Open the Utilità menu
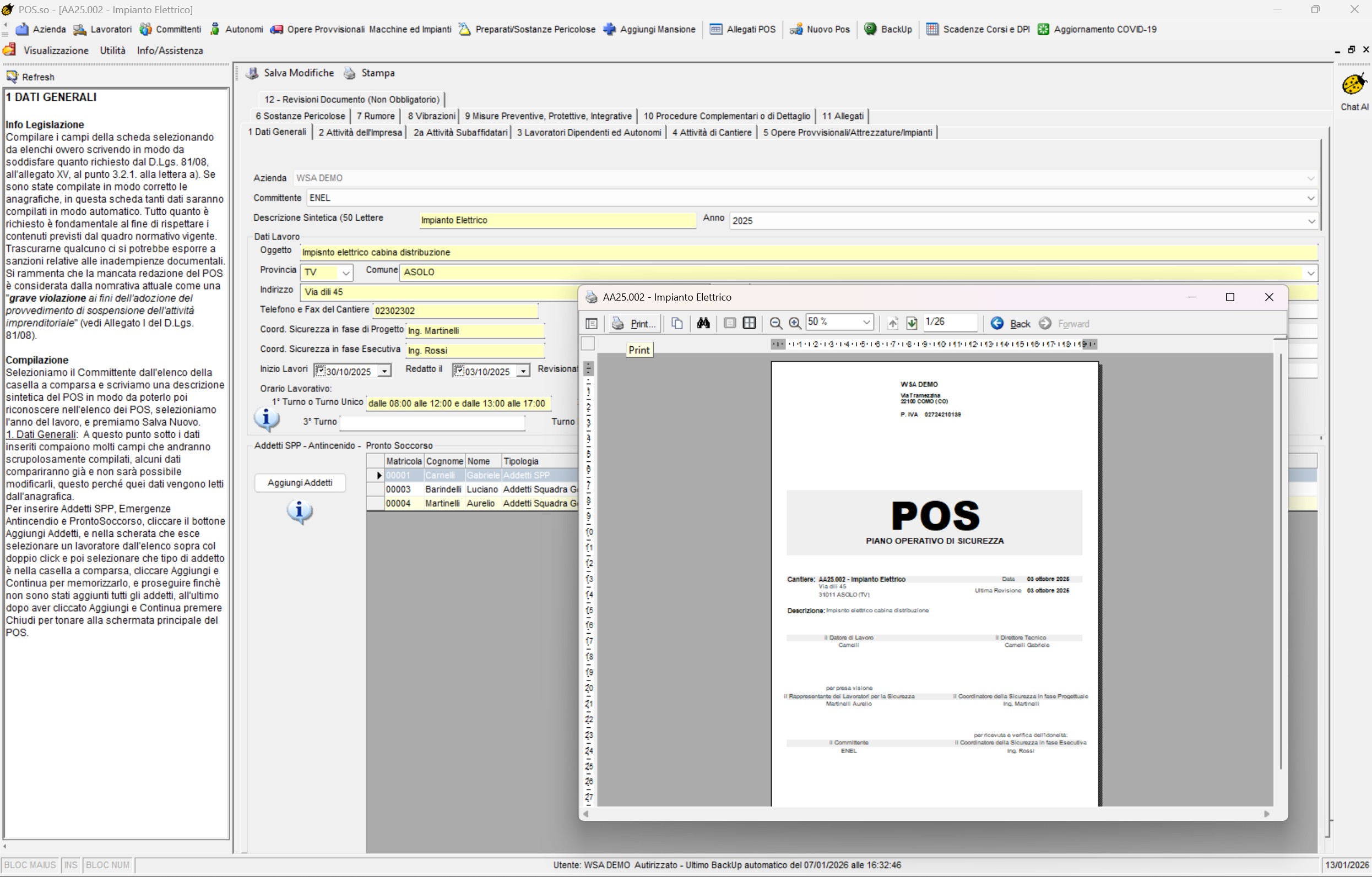 (x=112, y=50)
